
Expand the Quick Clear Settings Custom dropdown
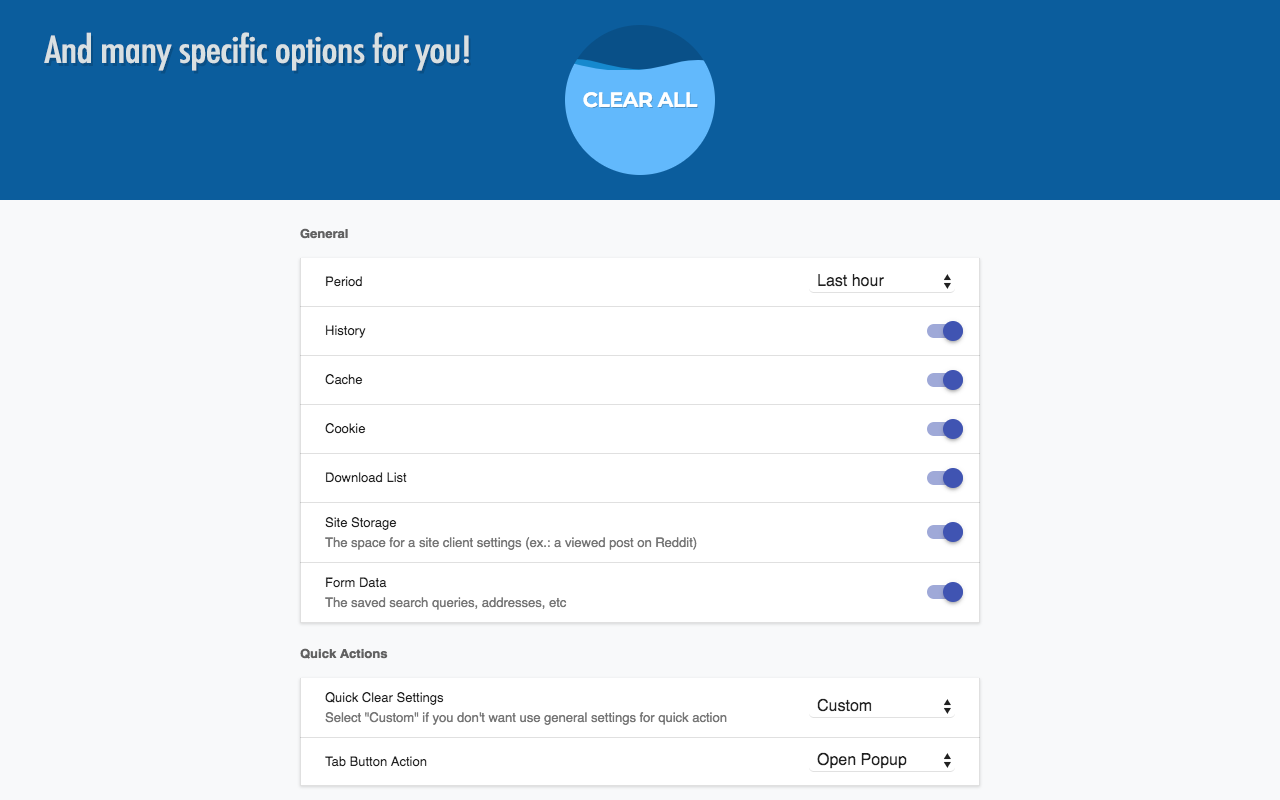click(x=882, y=706)
